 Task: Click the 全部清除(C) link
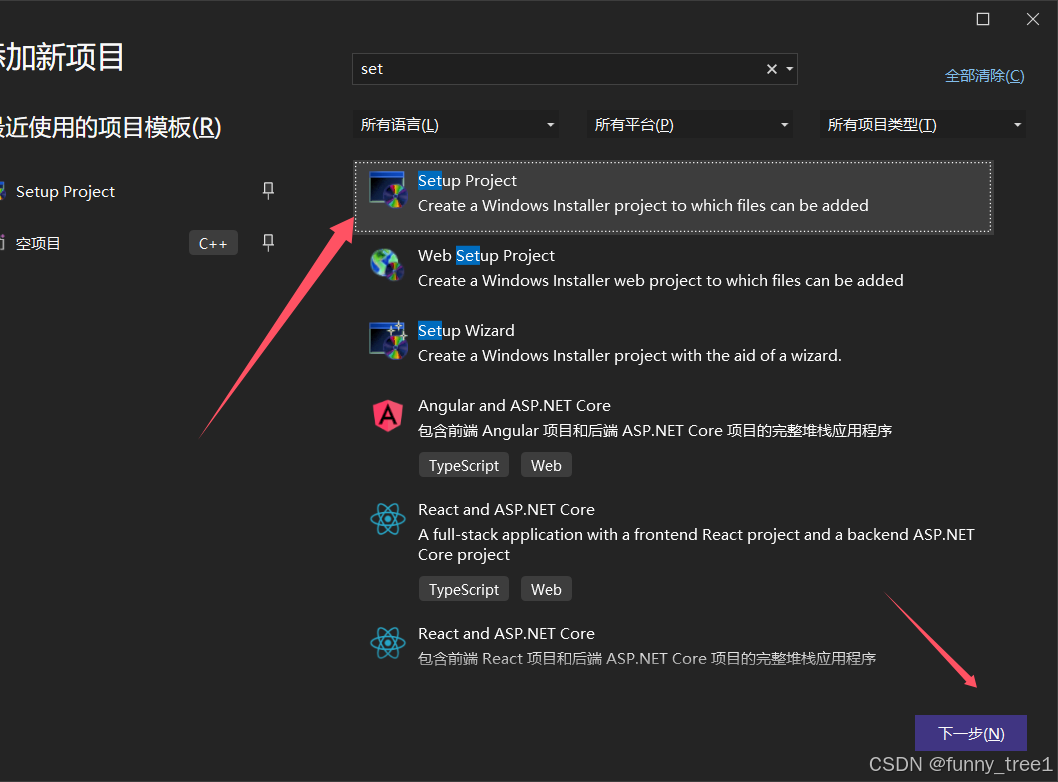[984, 76]
